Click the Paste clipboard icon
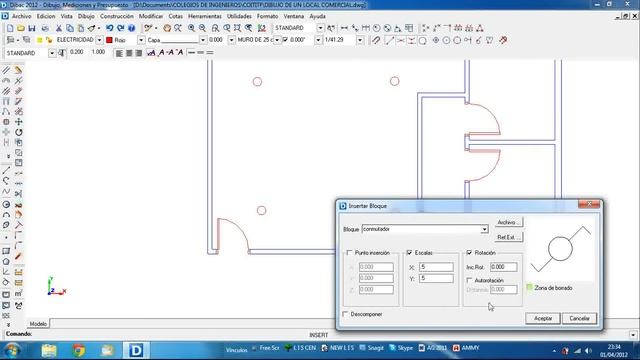The width and height of the screenshot is (640, 360). pyautogui.click(x=81, y=28)
